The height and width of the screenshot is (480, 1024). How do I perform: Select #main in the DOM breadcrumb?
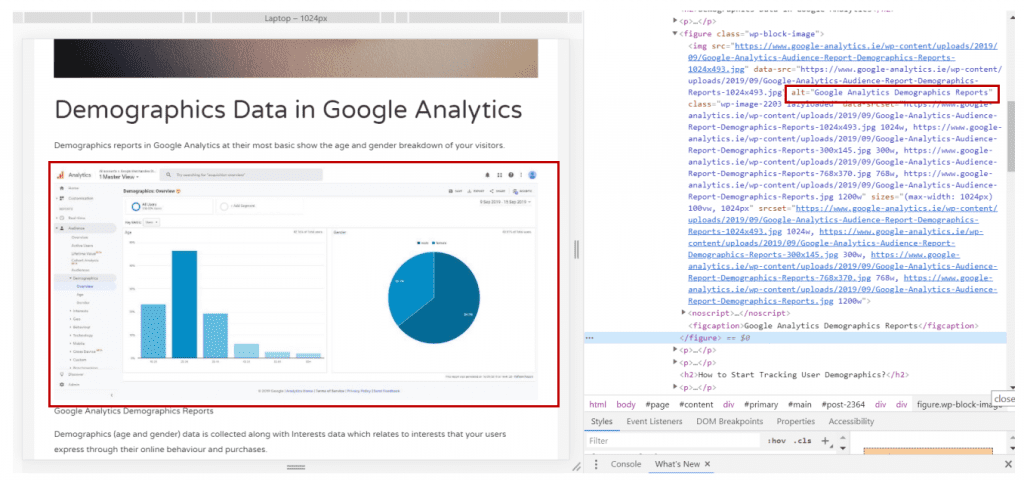(x=799, y=405)
